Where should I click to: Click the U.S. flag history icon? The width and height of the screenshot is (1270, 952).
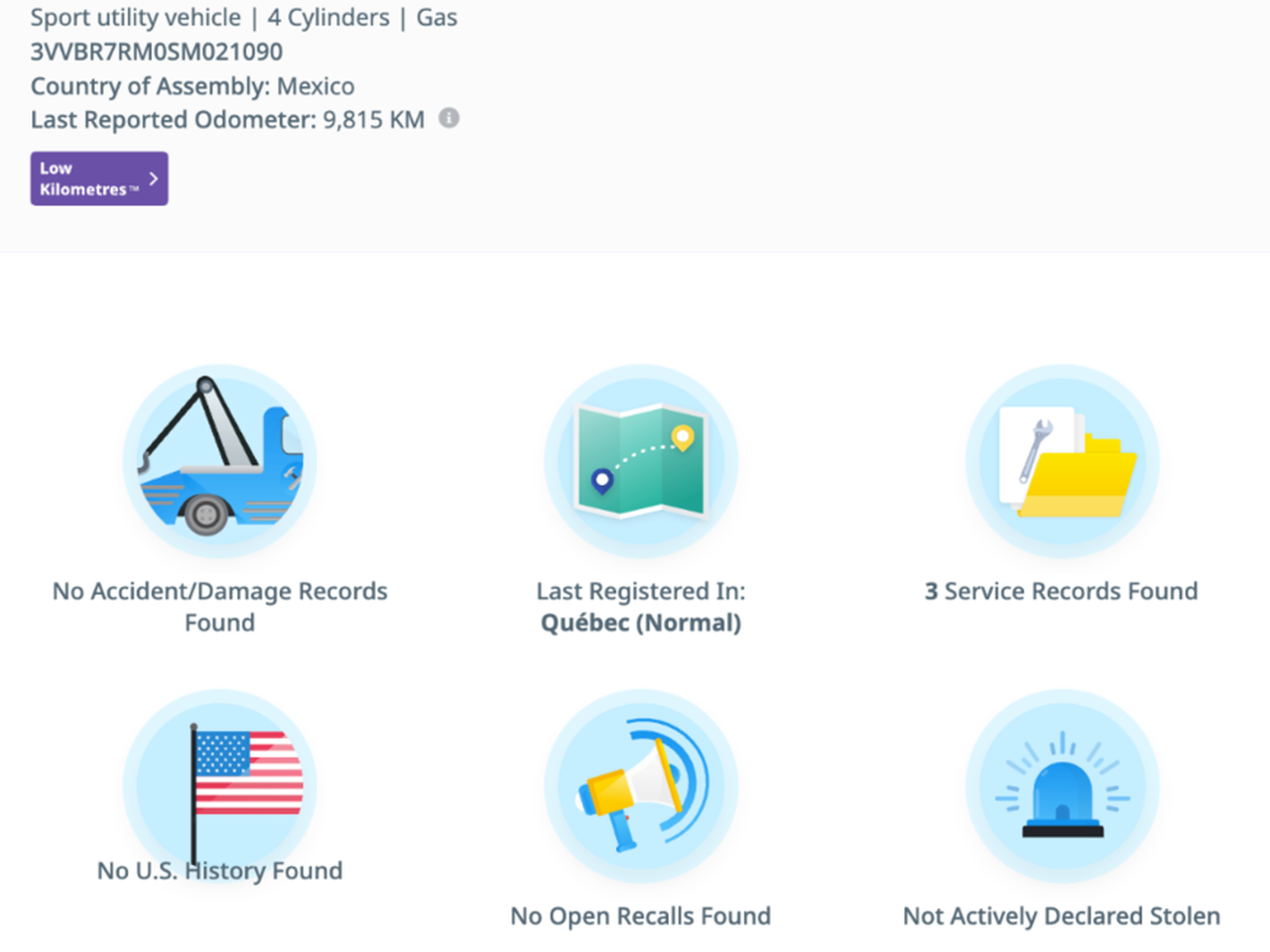pyautogui.click(x=219, y=783)
